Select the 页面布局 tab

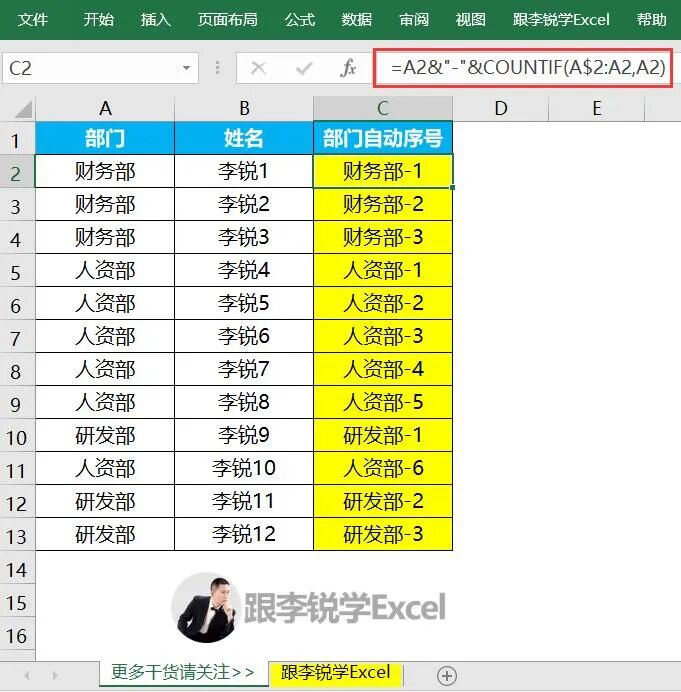point(227,19)
